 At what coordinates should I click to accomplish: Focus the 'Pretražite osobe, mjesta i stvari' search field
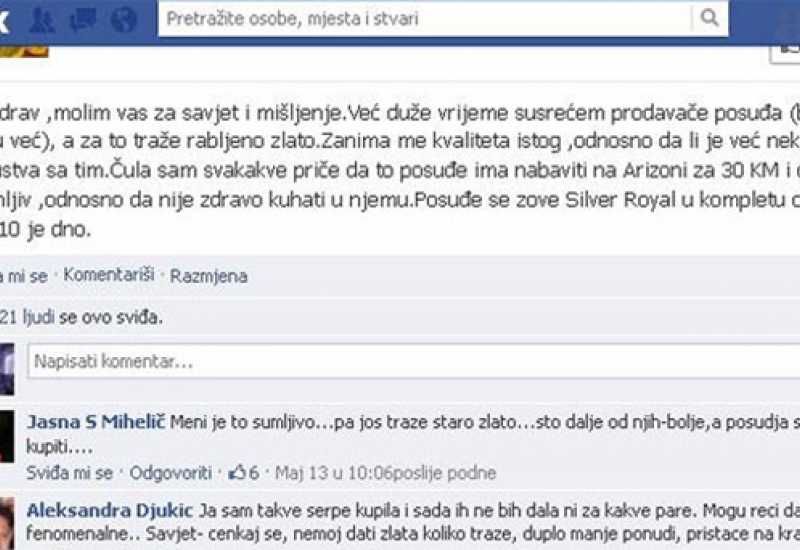[424, 19]
